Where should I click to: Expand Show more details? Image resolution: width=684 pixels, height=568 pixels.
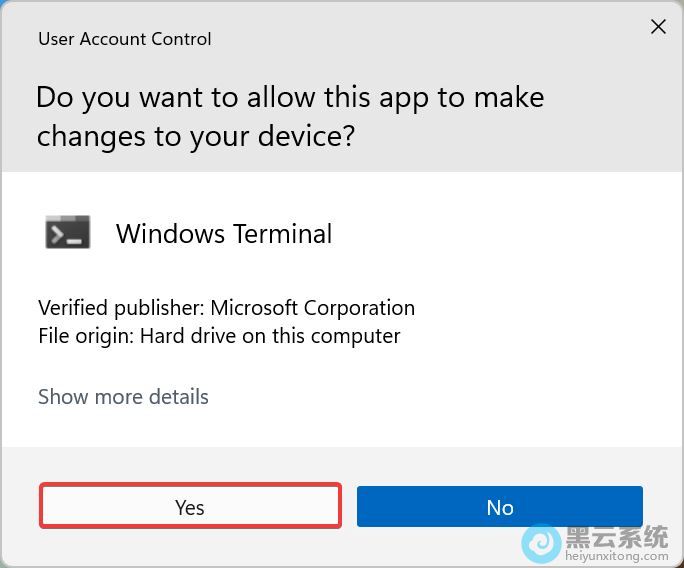click(123, 397)
